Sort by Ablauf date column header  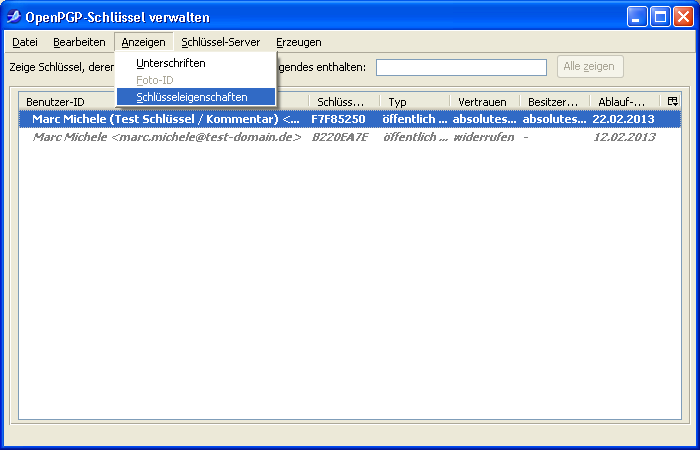621,102
